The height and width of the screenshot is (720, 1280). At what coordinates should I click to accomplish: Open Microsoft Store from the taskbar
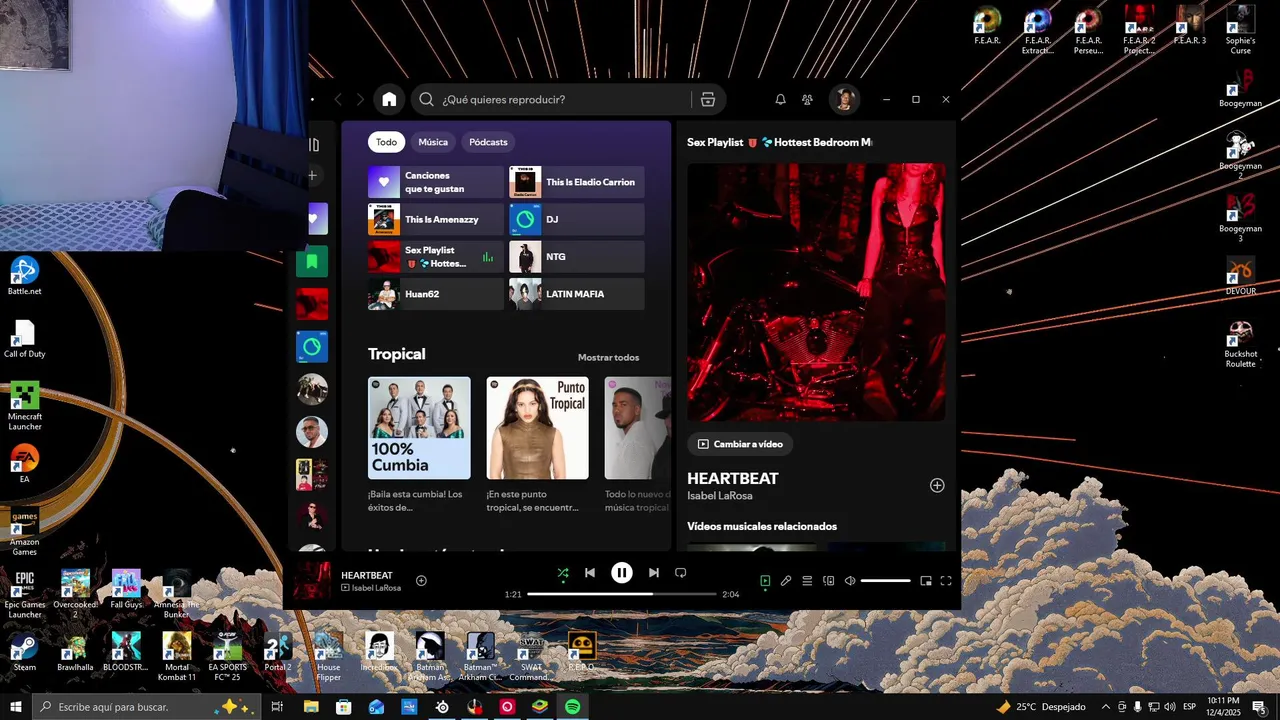pyautogui.click(x=344, y=707)
